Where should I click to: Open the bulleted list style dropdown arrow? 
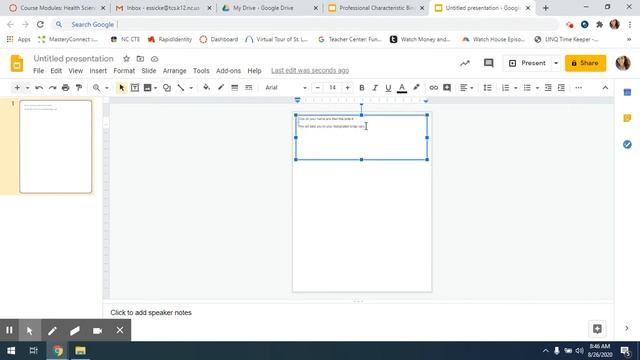point(537,88)
